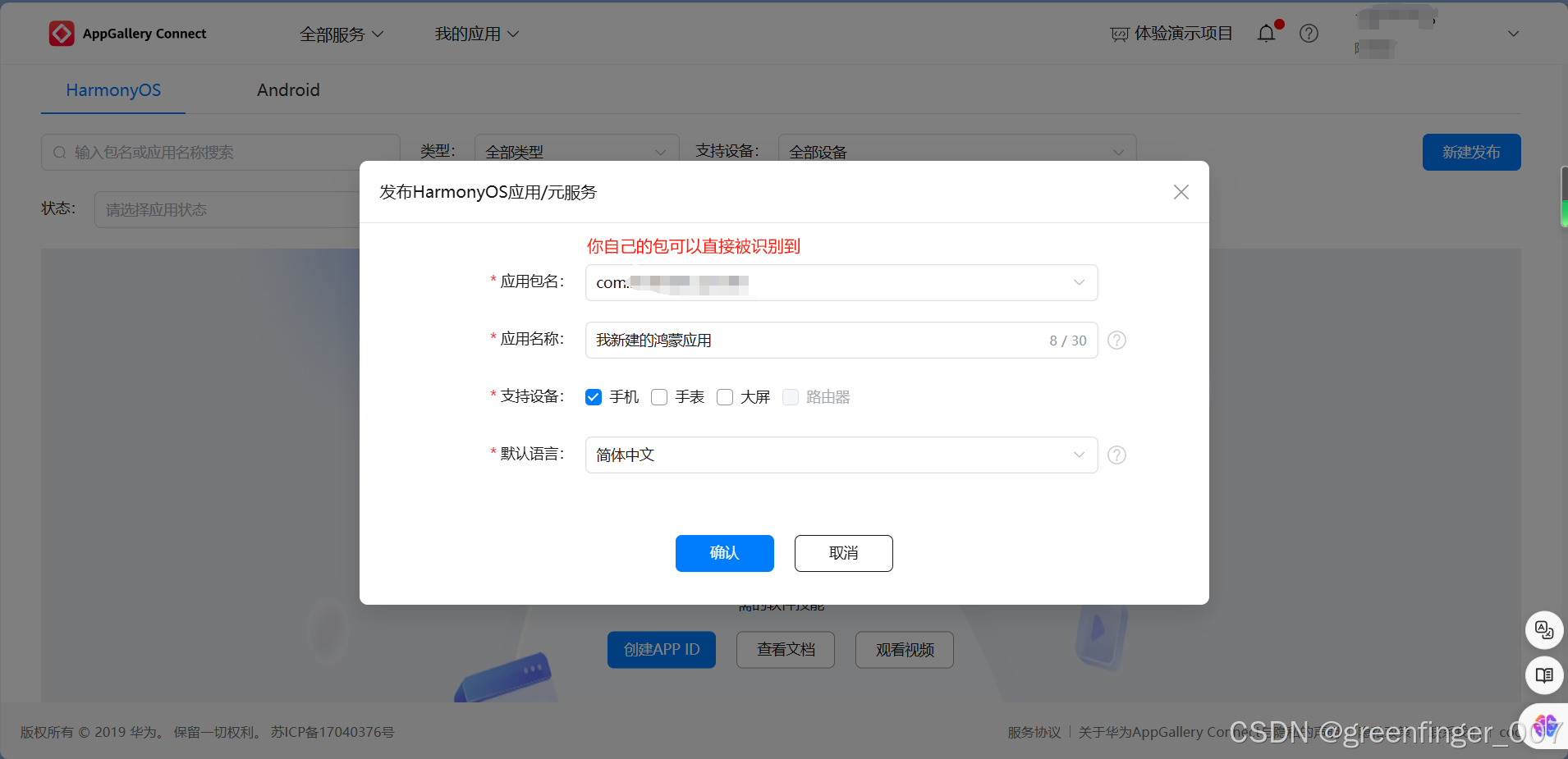
Task: Expand the 应用包名 dropdown
Action: (841, 282)
